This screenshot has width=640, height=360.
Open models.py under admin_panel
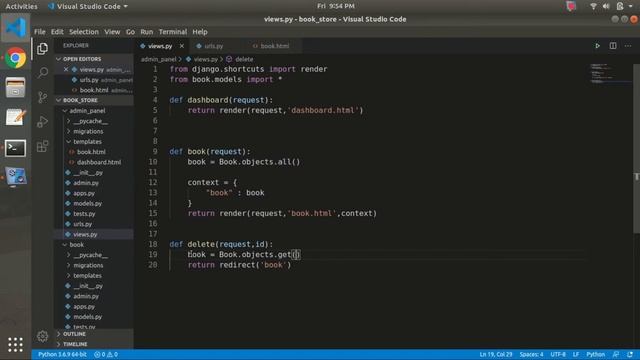click(88, 203)
